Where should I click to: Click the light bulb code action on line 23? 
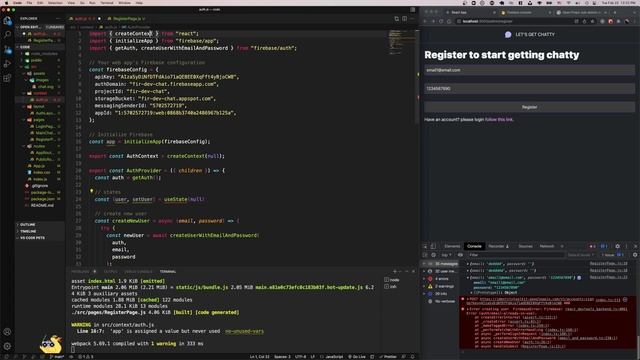click(91, 191)
